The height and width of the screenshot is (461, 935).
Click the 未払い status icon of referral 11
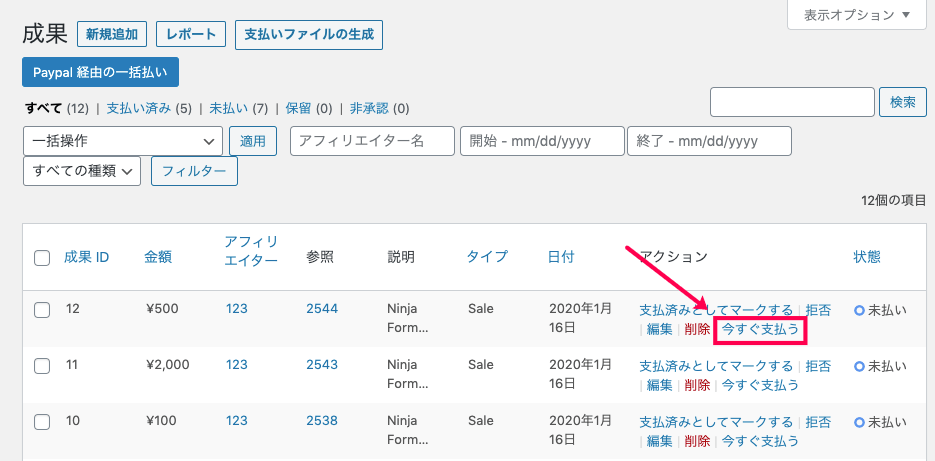(859, 366)
